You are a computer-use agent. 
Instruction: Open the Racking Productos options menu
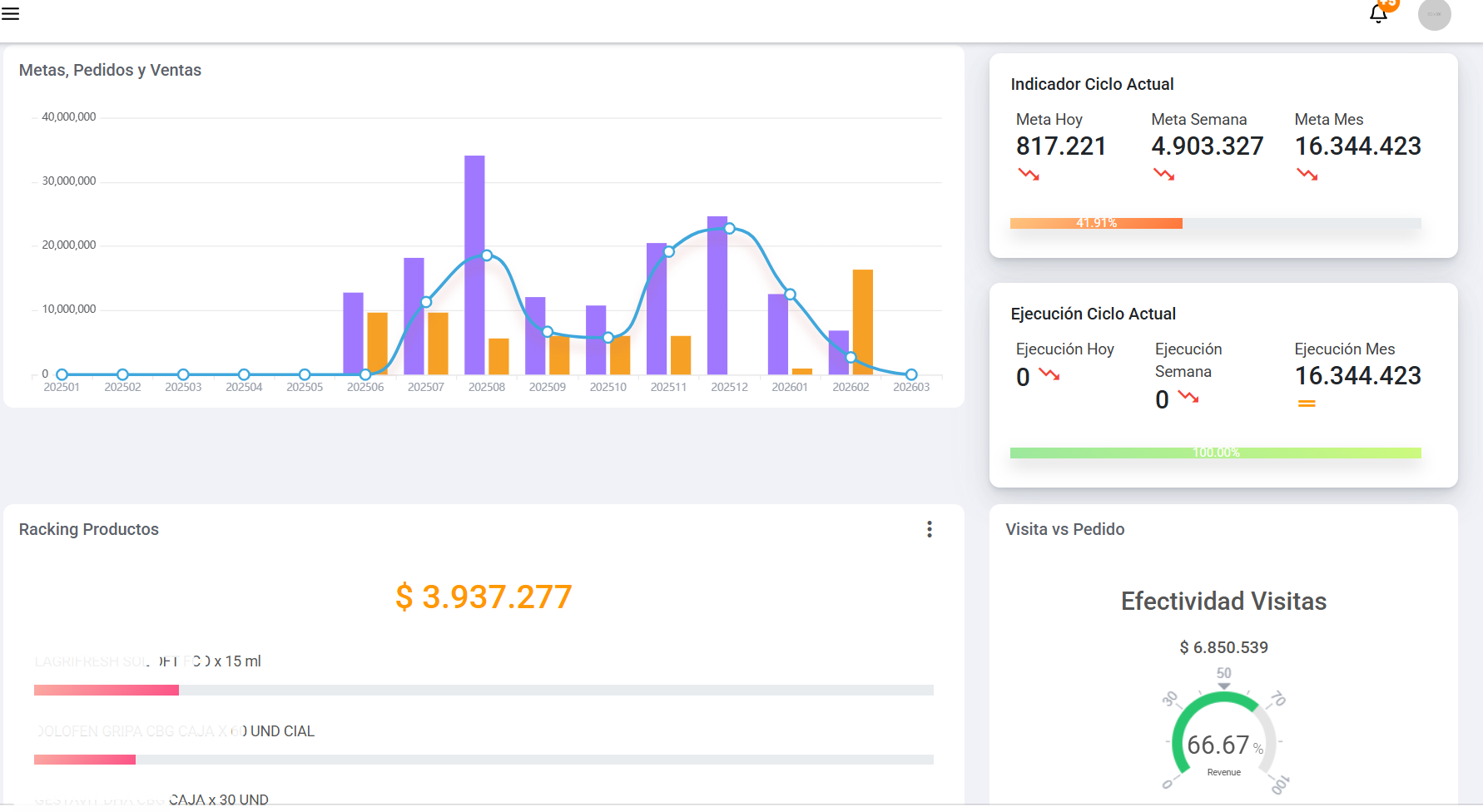929,529
